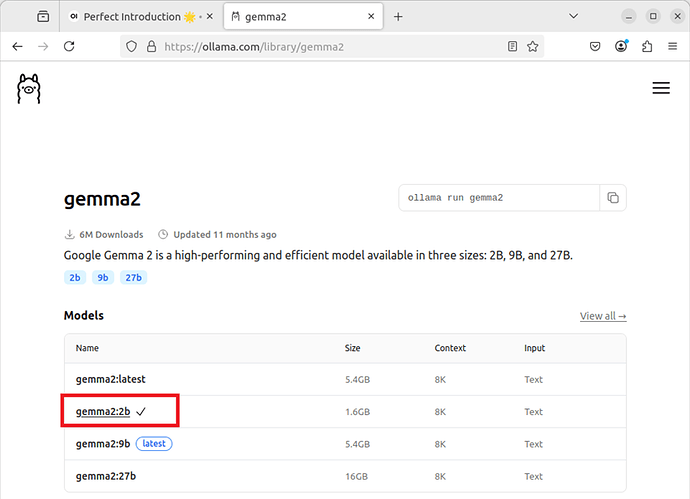This screenshot has width=690, height=499.
Task: Select the 2b size tag
Action: coord(75,277)
